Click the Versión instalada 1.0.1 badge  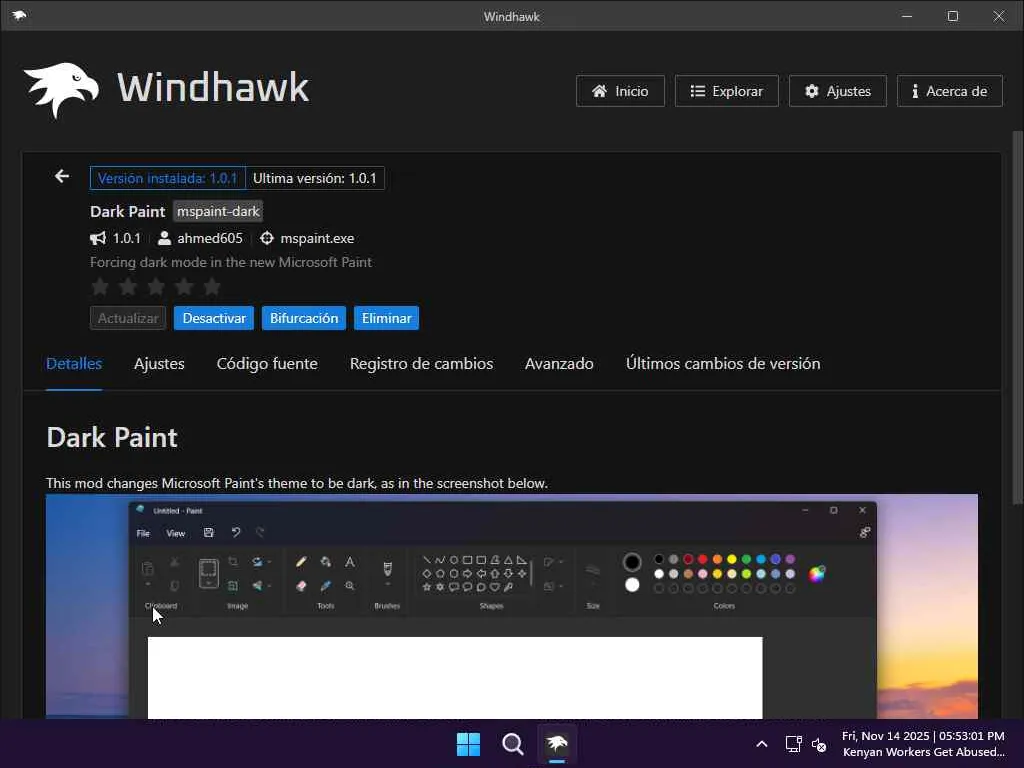(168, 178)
